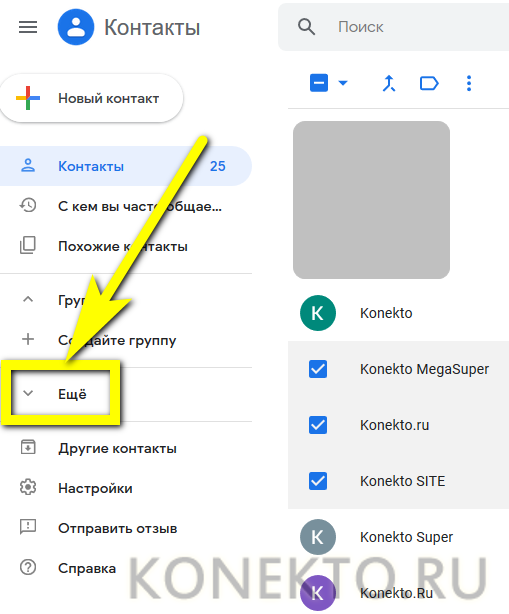Image resolution: width=509 pixels, height=614 pixels.
Task: Open the hamburger main menu
Action: [28, 27]
